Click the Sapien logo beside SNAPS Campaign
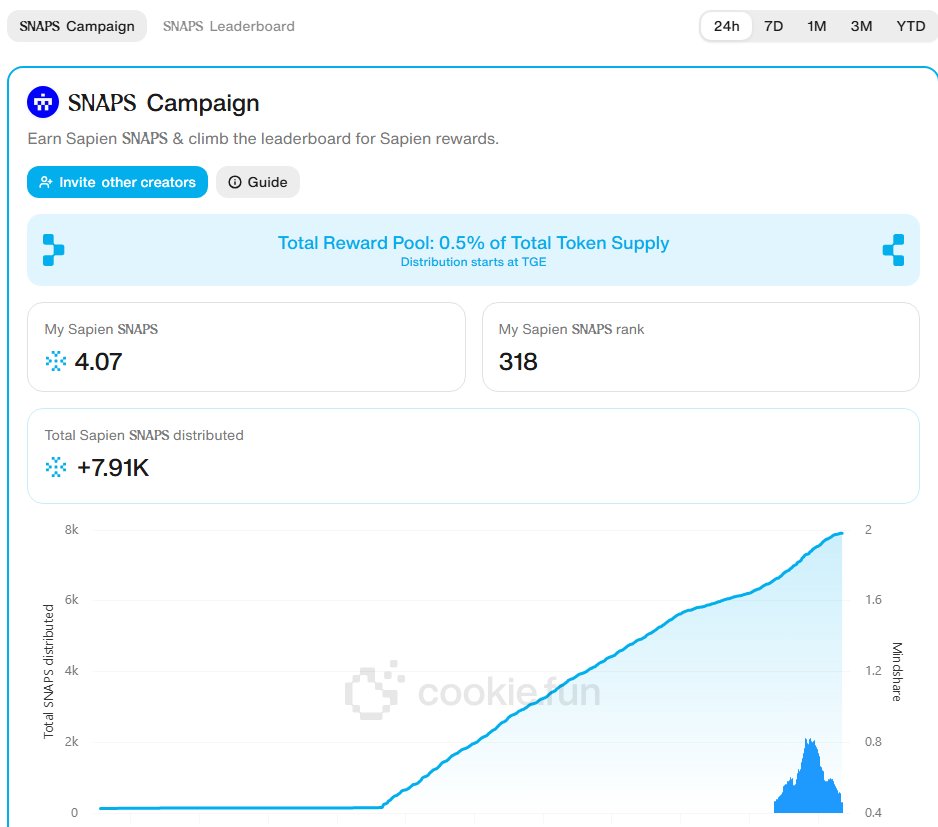 (43, 102)
